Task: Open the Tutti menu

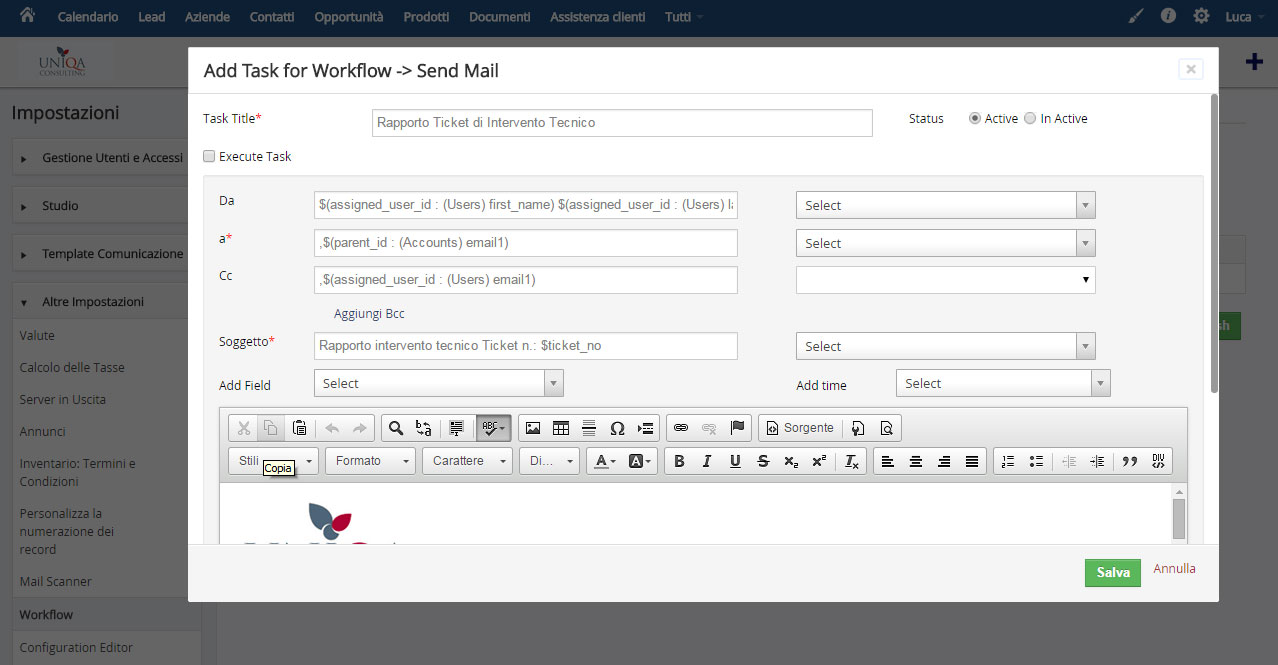Action: point(683,17)
